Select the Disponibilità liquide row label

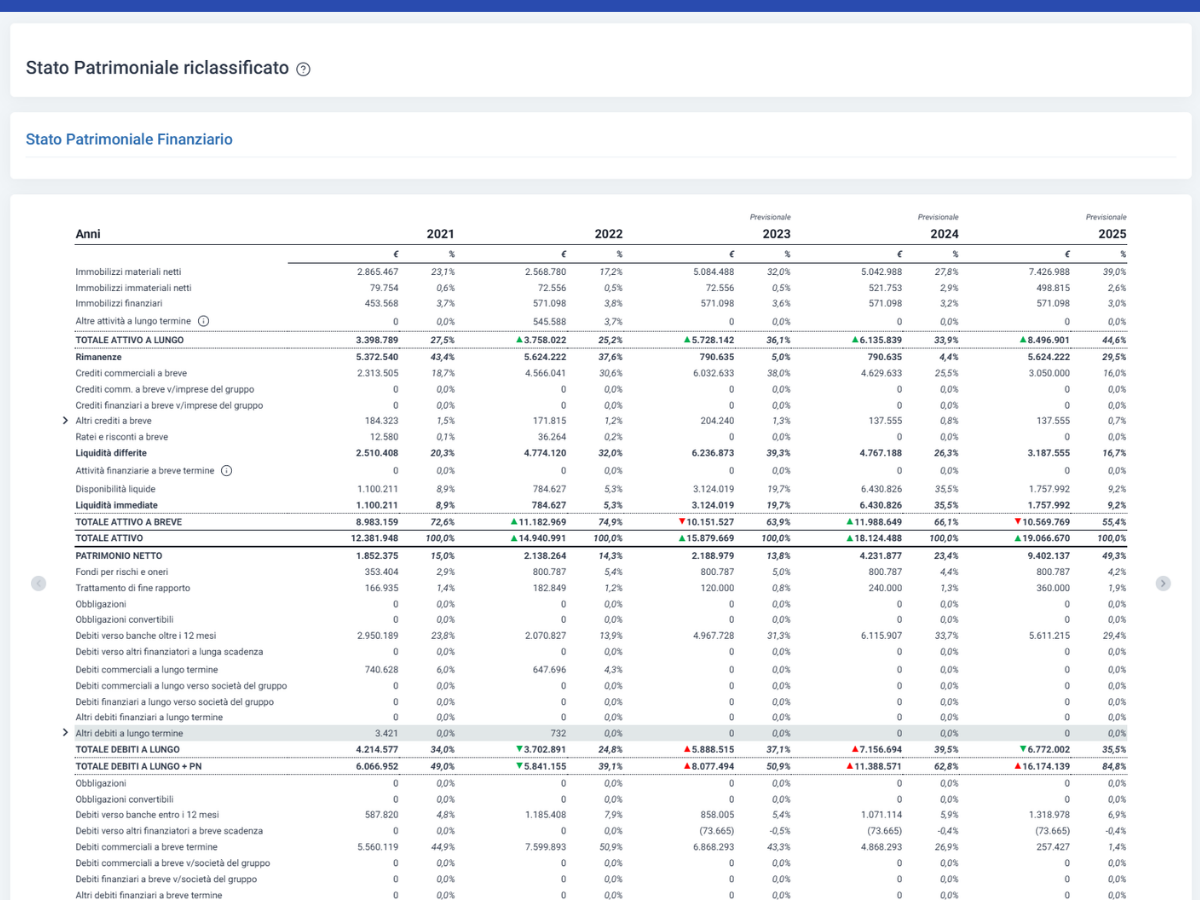[x=115, y=489]
